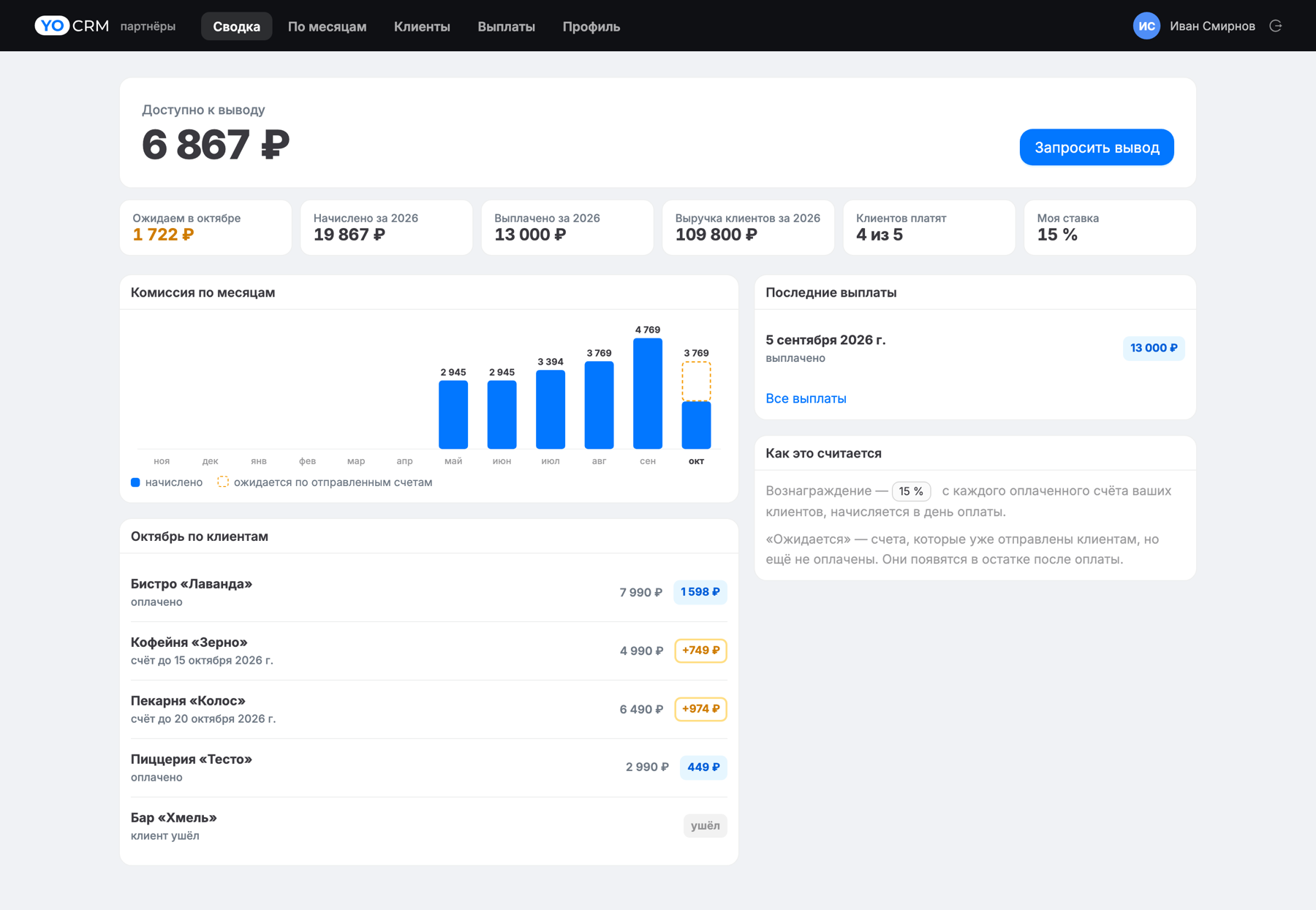
Task: Click the 13 000 ₽ payout badge
Action: pyautogui.click(x=1154, y=348)
